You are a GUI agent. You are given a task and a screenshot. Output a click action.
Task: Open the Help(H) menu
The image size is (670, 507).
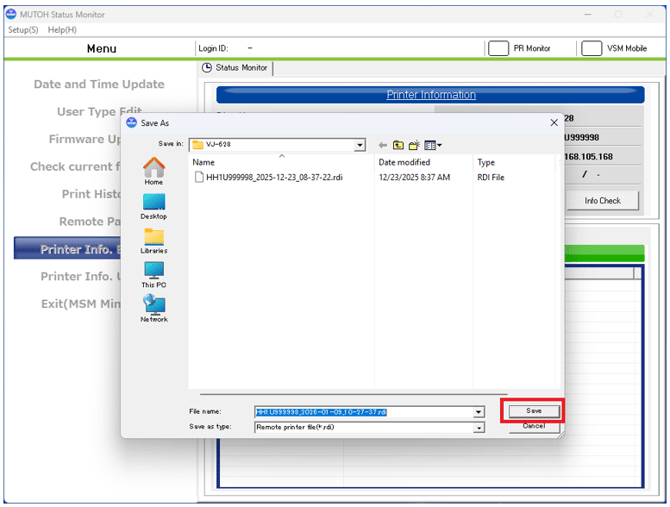tap(62, 30)
